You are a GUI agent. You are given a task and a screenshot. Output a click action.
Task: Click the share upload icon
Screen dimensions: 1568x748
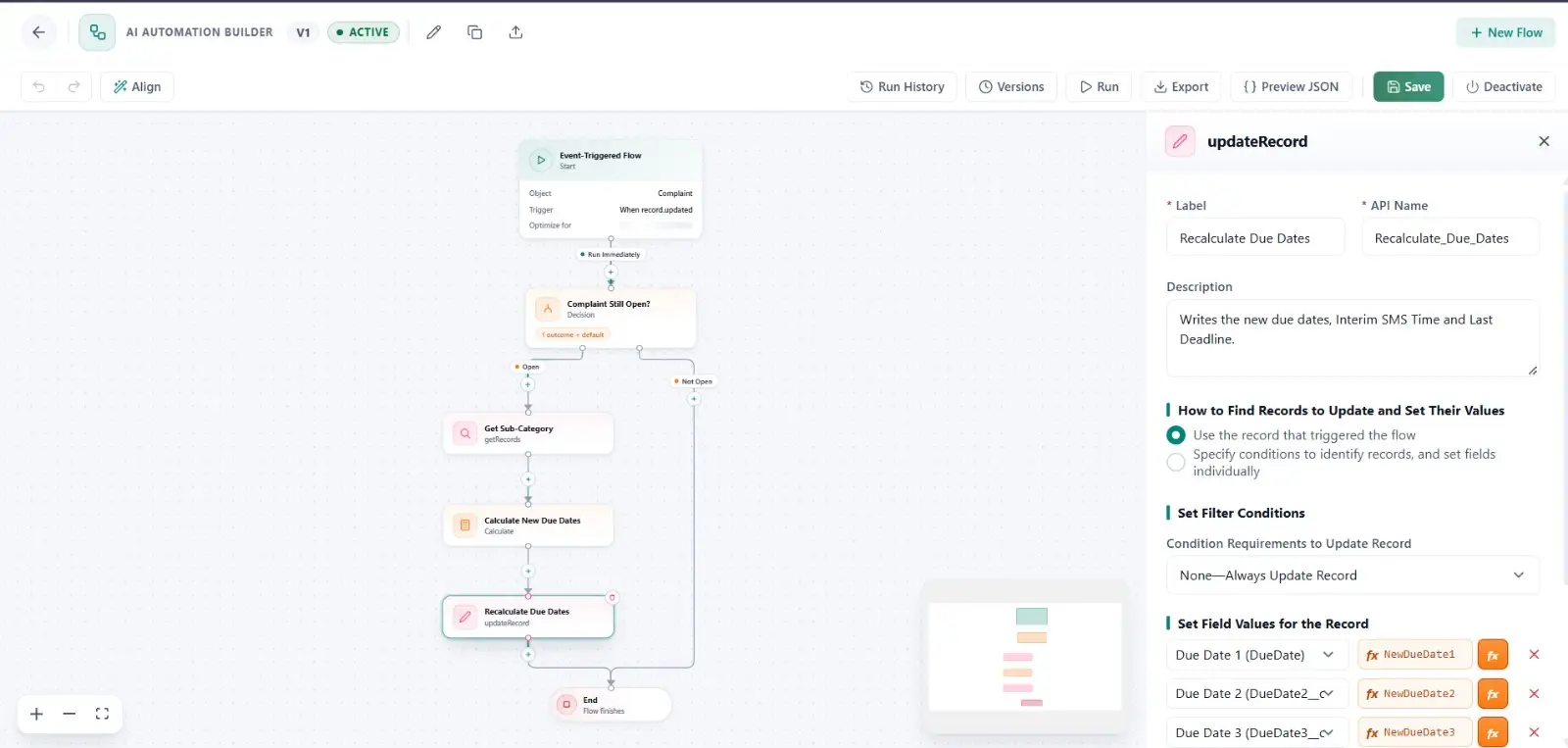[x=515, y=32]
